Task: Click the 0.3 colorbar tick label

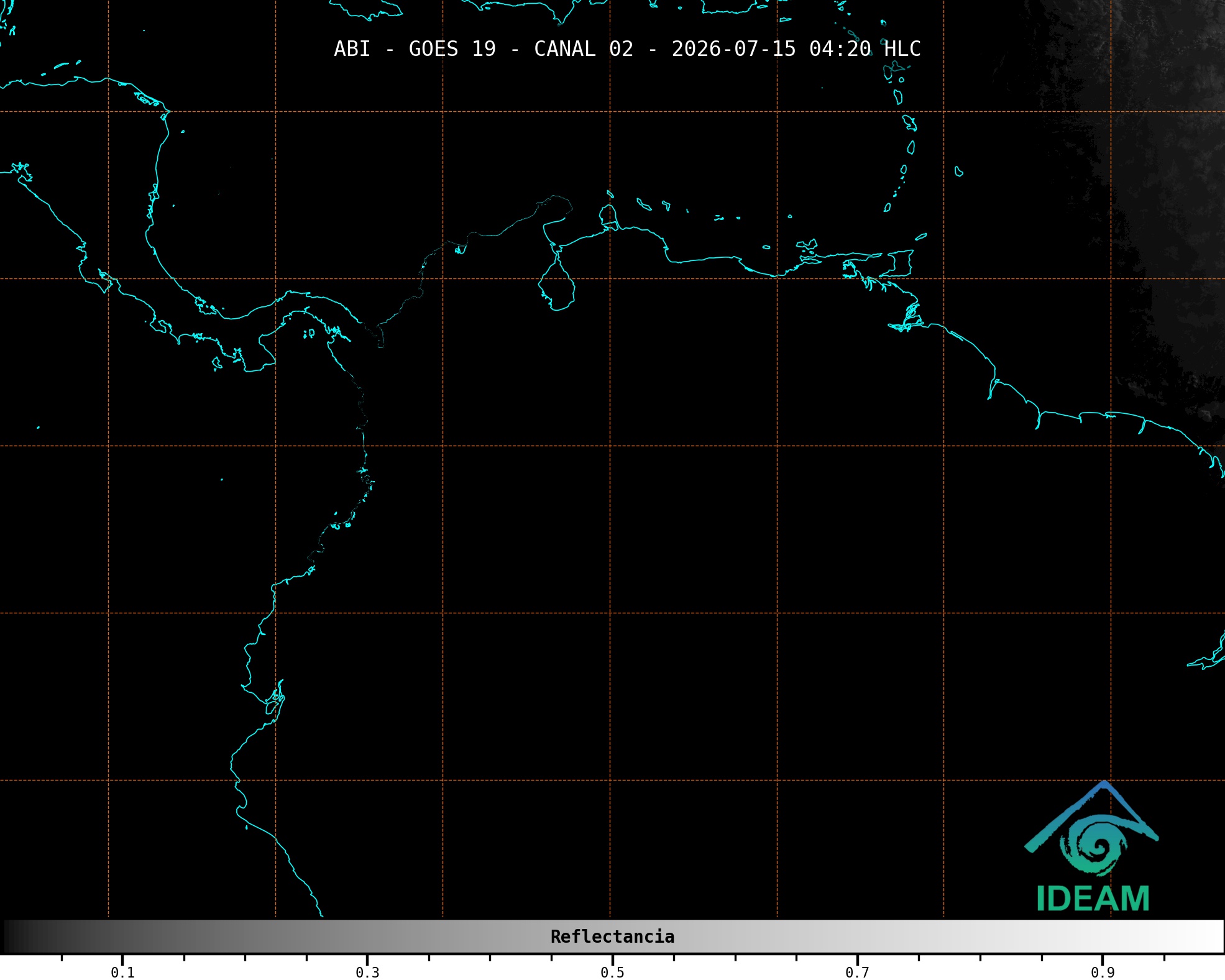Action: pyautogui.click(x=367, y=973)
